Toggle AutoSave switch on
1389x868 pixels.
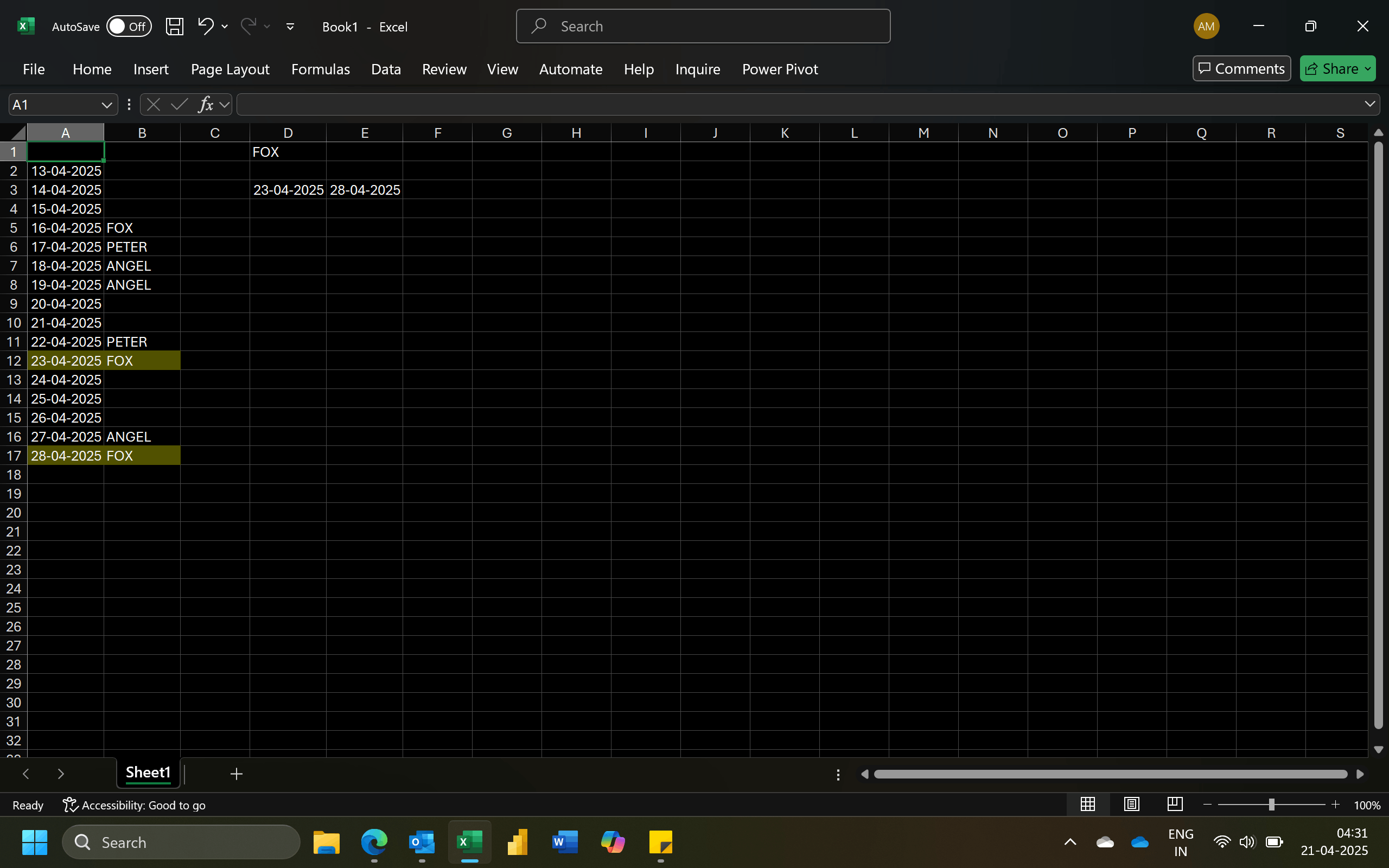click(129, 27)
